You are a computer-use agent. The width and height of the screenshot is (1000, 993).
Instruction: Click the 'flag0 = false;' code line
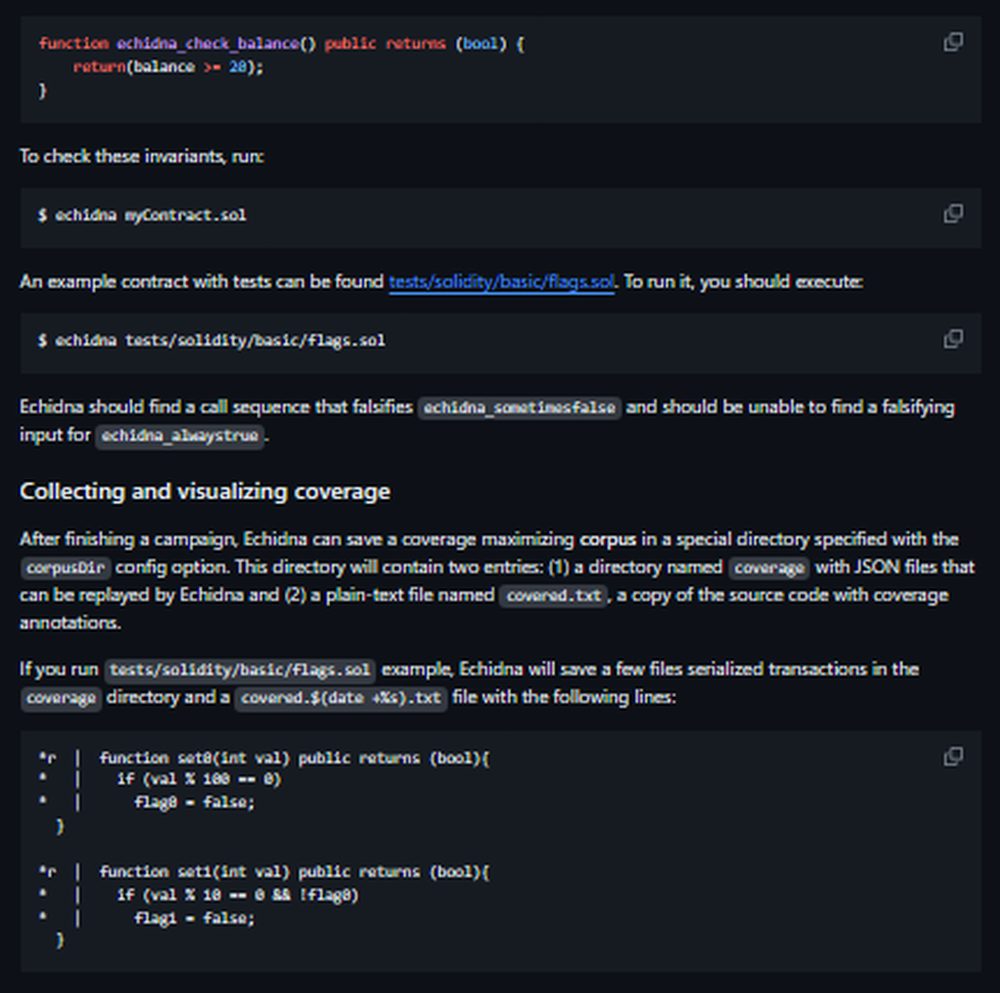(x=195, y=802)
